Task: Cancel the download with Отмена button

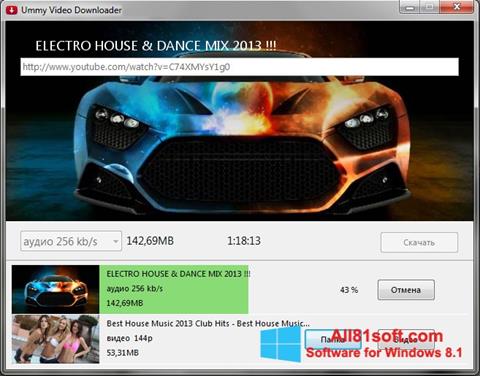Action: (406, 290)
